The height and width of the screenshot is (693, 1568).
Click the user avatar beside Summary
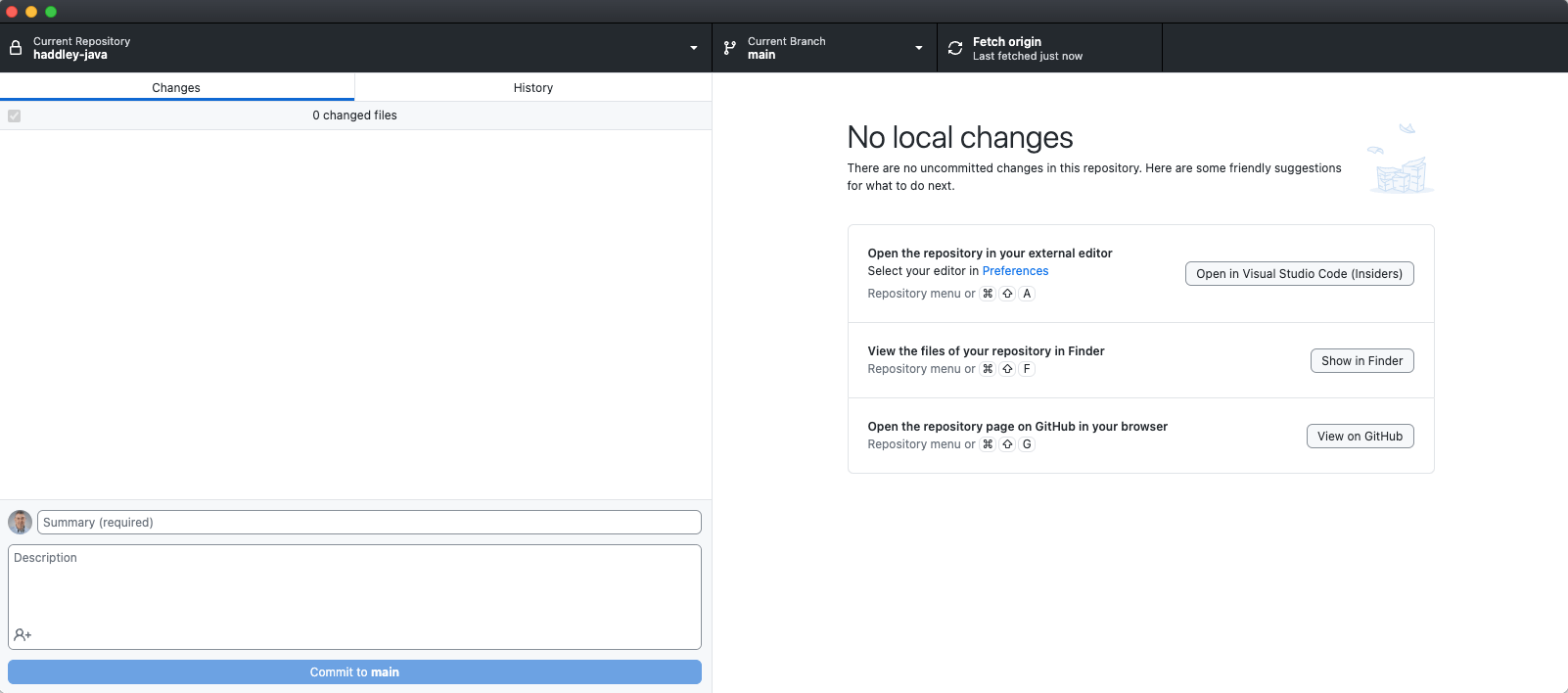[x=20, y=523]
